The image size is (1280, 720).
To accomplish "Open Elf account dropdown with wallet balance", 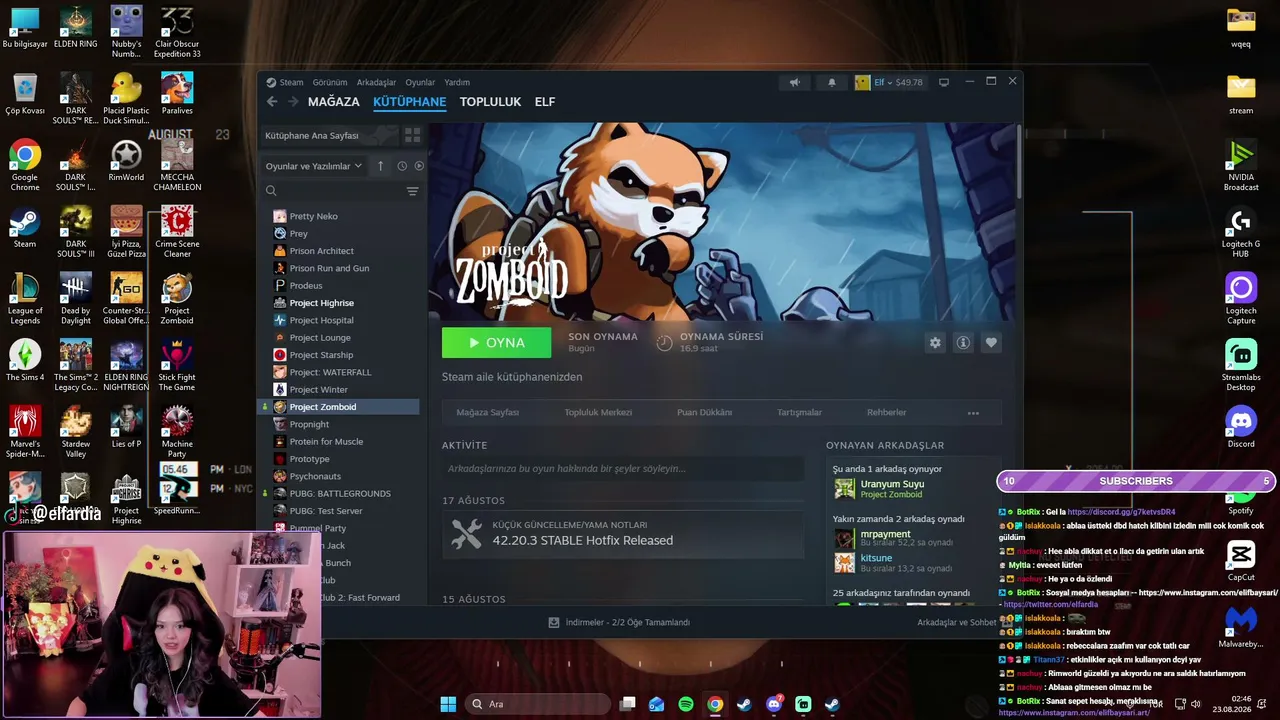I will (x=889, y=83).
